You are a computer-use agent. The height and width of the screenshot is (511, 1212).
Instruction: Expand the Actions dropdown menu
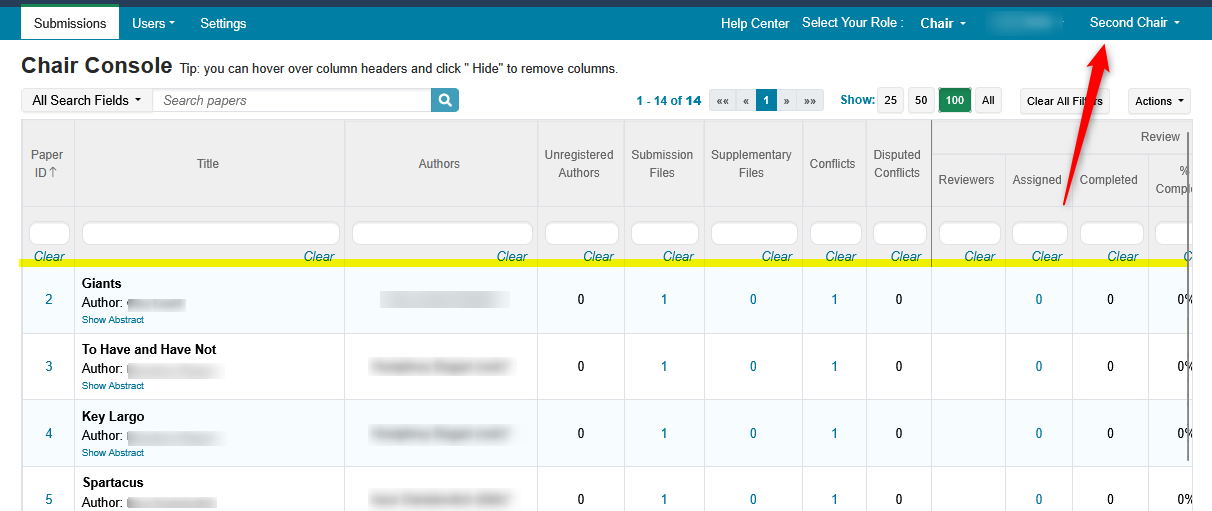1159,101
